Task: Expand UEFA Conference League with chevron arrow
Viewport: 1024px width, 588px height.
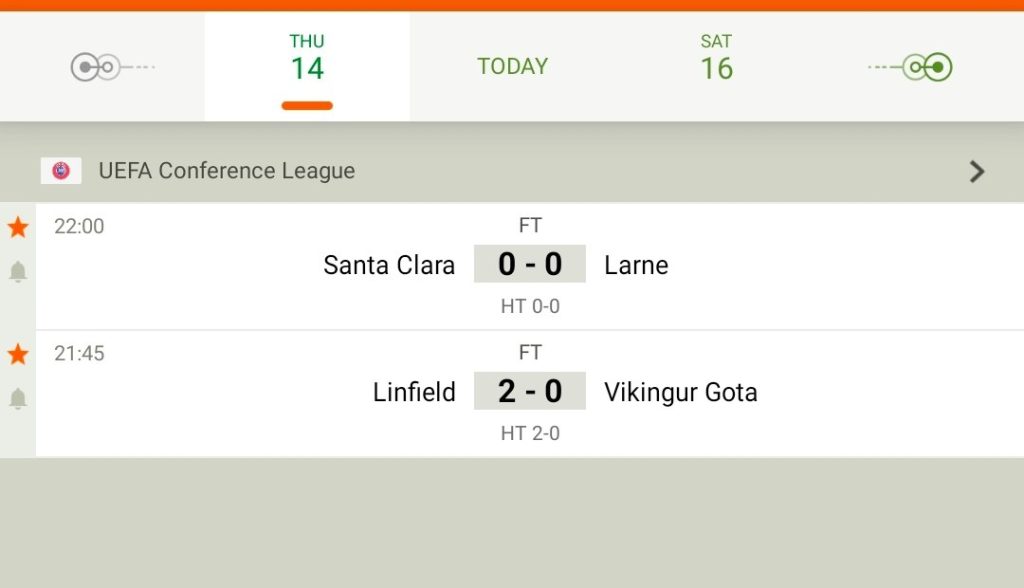Action: [976, 171]
